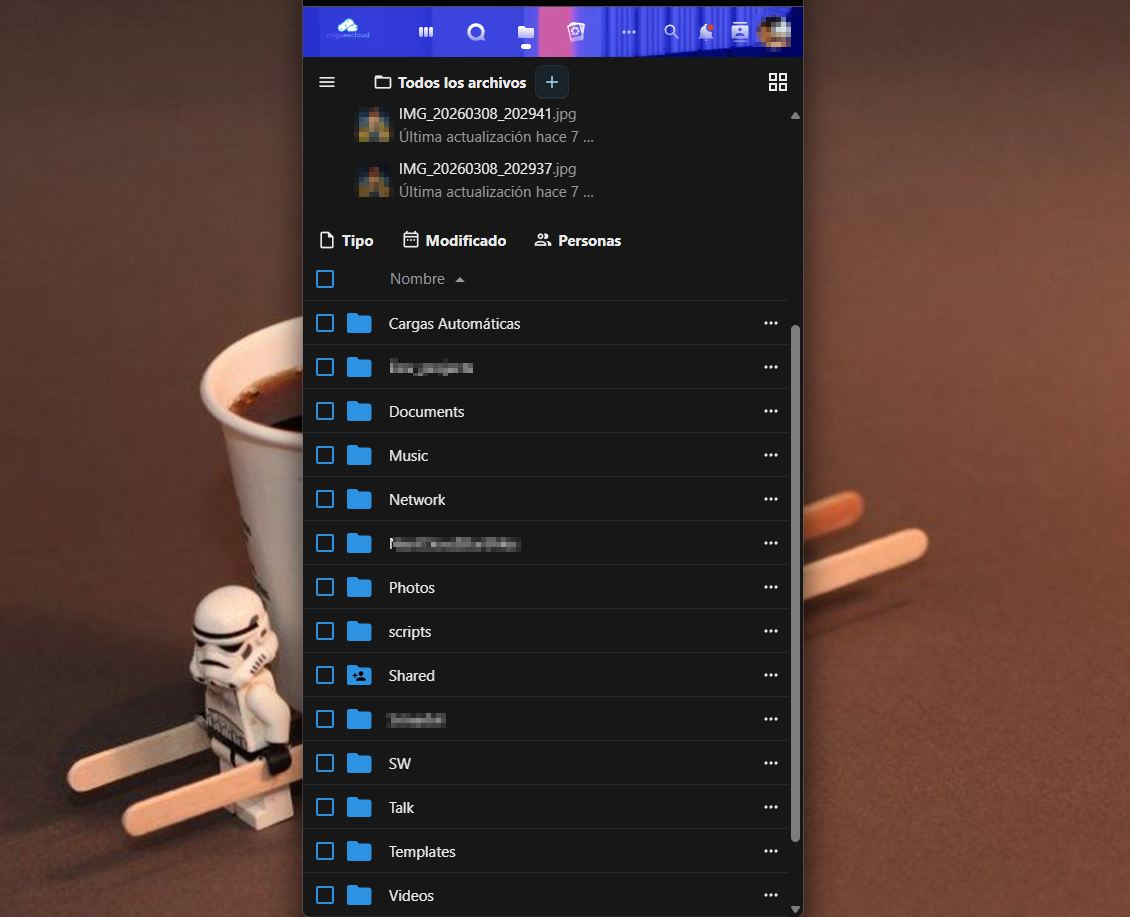Open actions menu for Photos folder
The width and height of the screenshot is (1130, 917).
[x=770, y=587]
